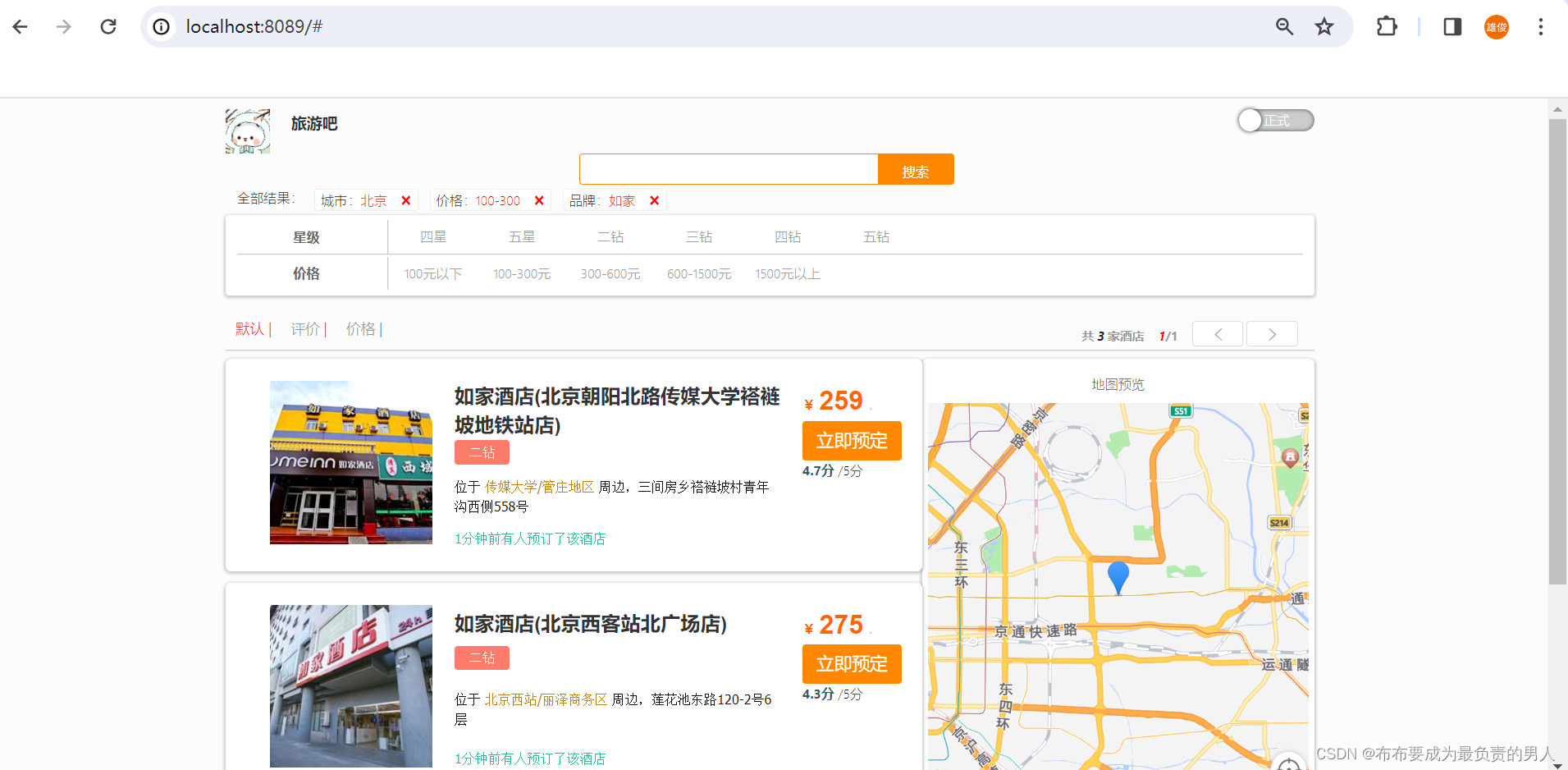
Task: Click the 二钻 badge on the 259 hotel
Action: pos(482,452)
